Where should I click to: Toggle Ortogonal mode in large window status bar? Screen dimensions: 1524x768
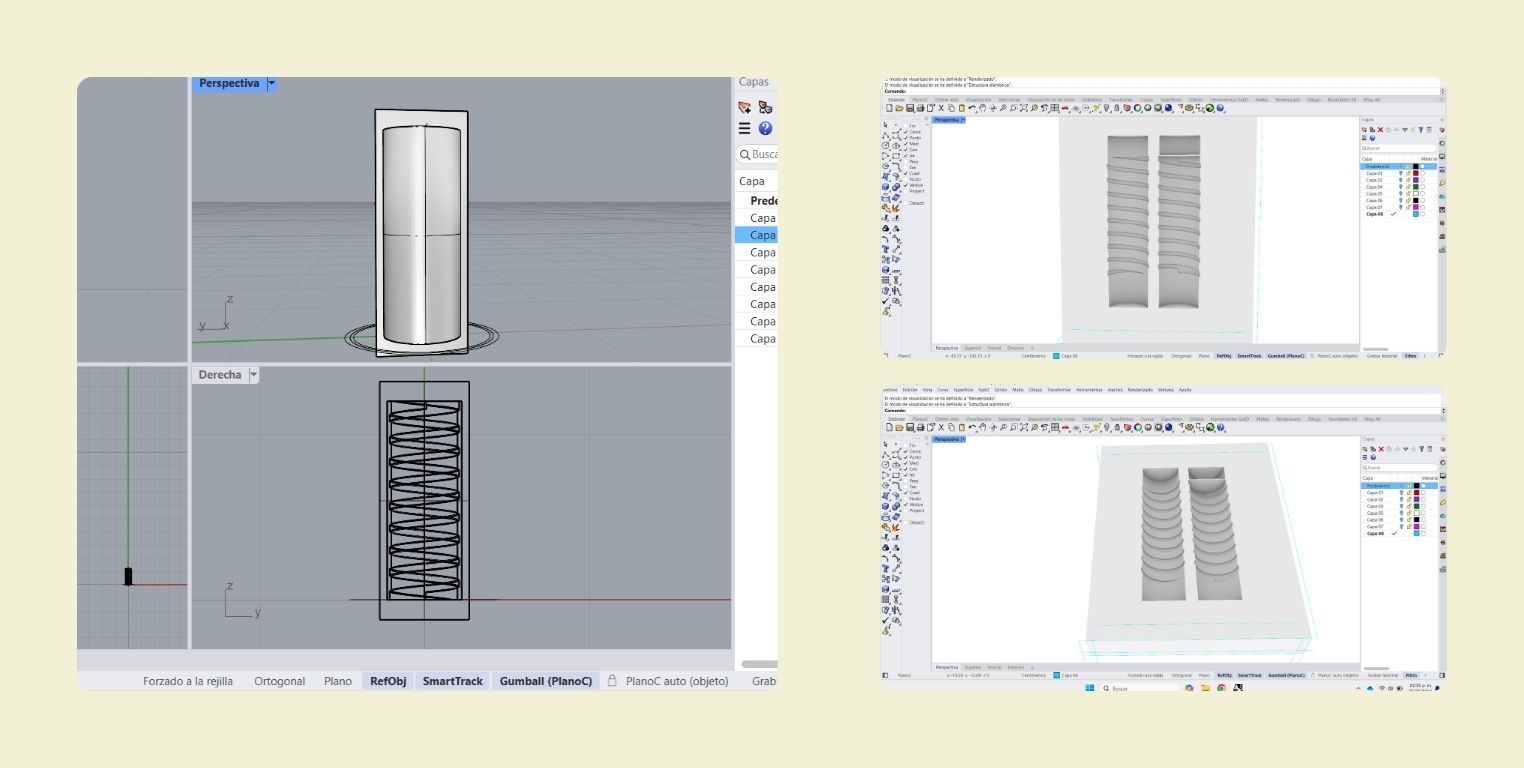(279, 681)
